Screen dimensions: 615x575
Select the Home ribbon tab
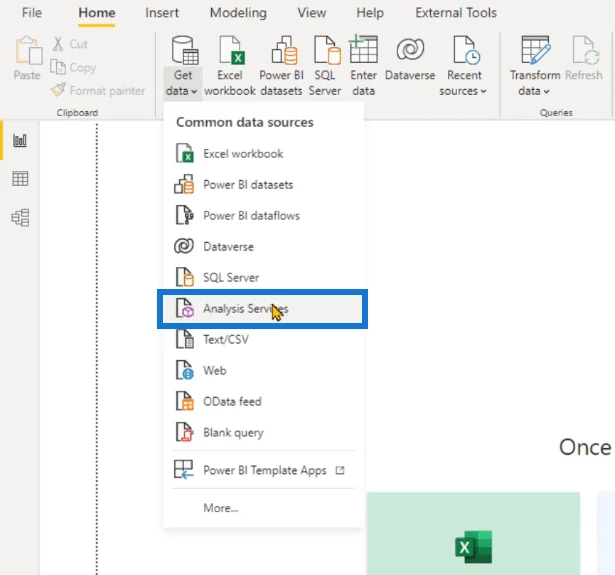tap(96, 13)
